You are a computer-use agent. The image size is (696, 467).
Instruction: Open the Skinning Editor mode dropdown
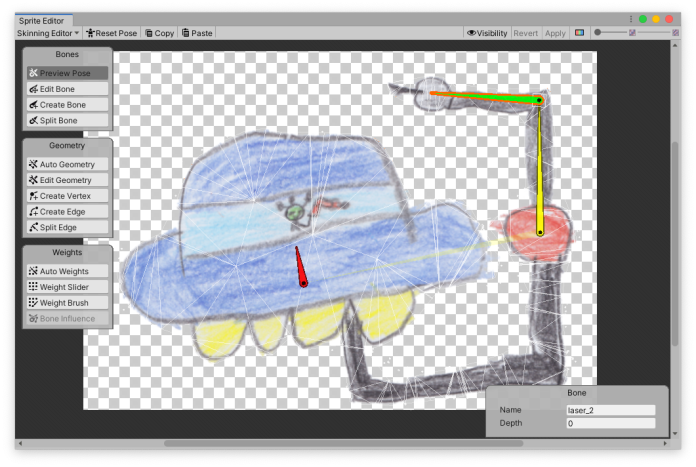[x=48, y=33]
